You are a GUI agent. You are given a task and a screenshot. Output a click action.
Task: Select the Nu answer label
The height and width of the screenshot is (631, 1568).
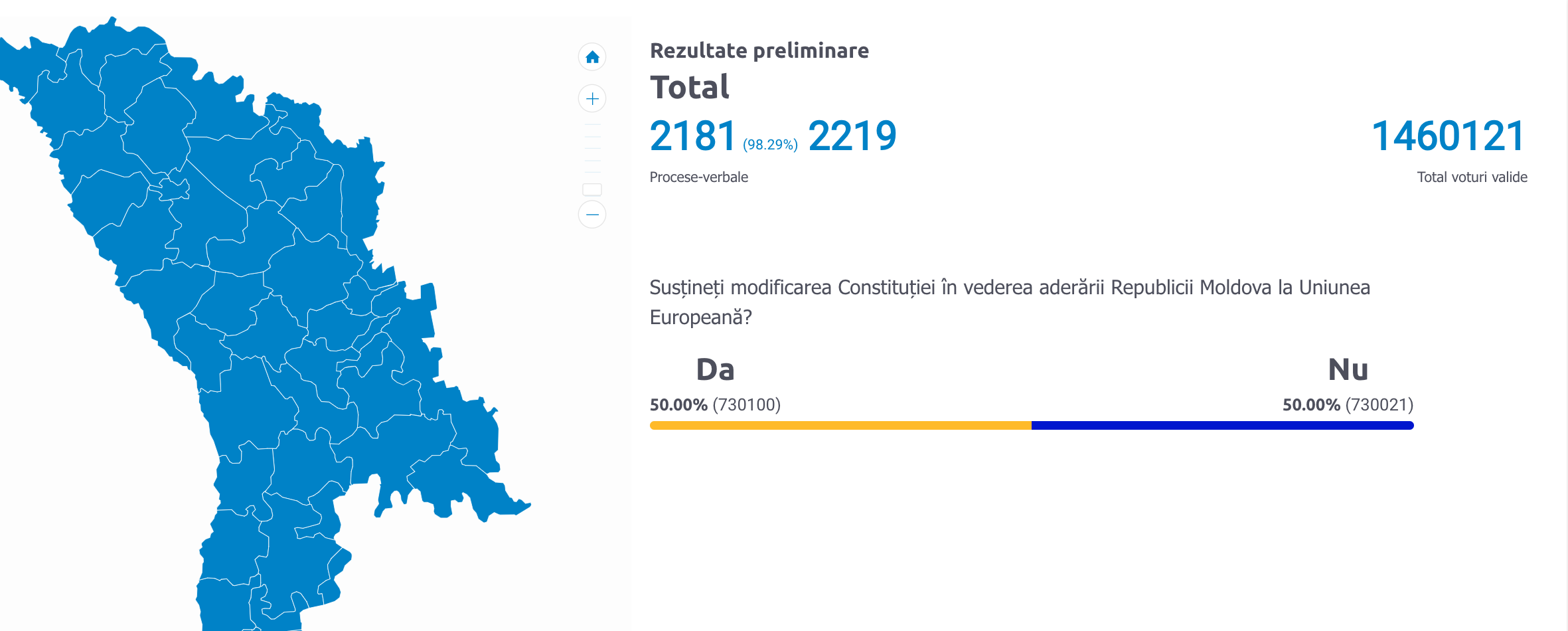1348,369
